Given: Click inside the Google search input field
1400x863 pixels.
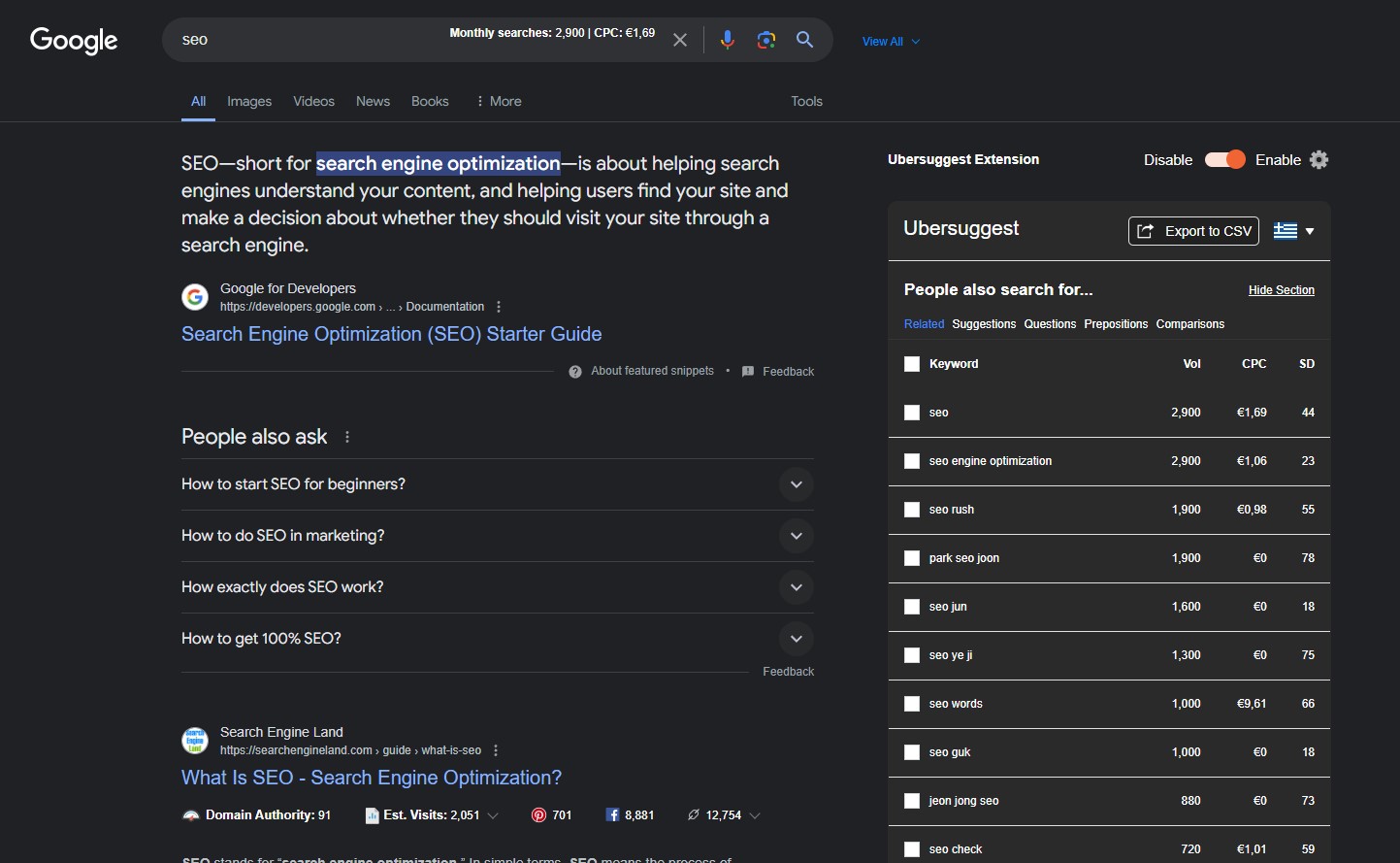Looking at the screenshot, I should (x=310, y=40).
